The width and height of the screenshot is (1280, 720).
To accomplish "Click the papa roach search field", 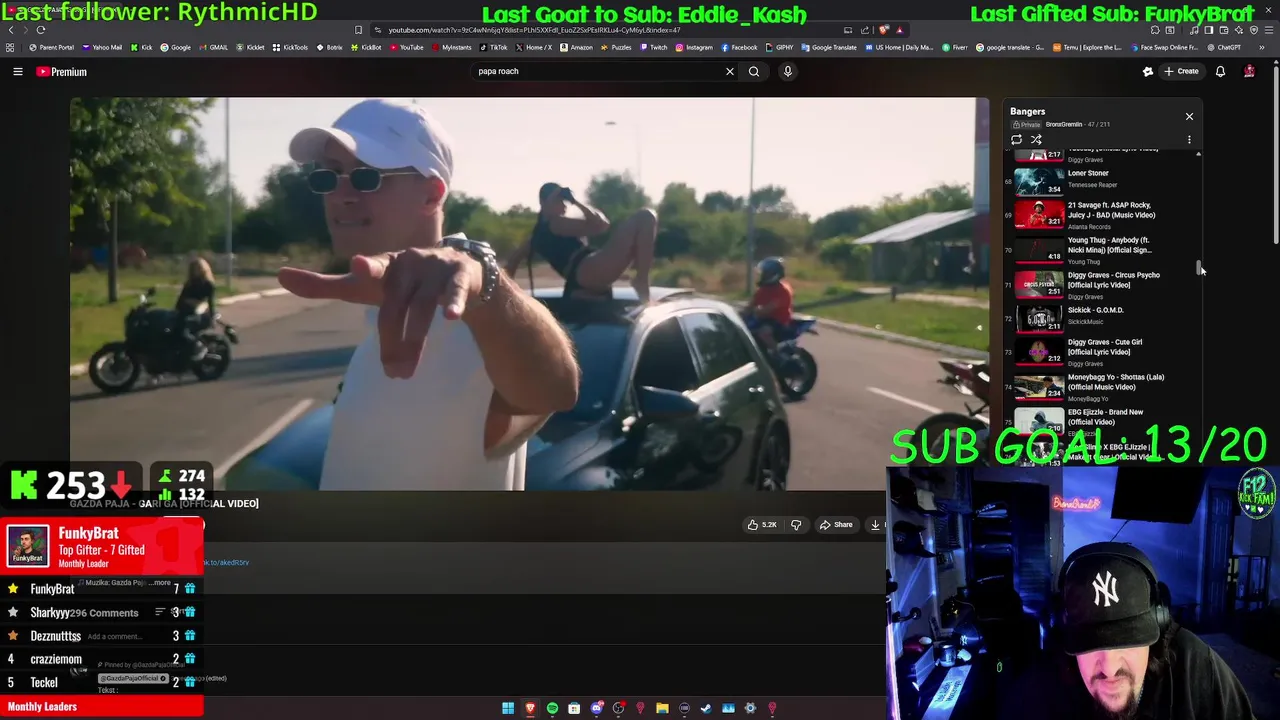I will point(596,71).
